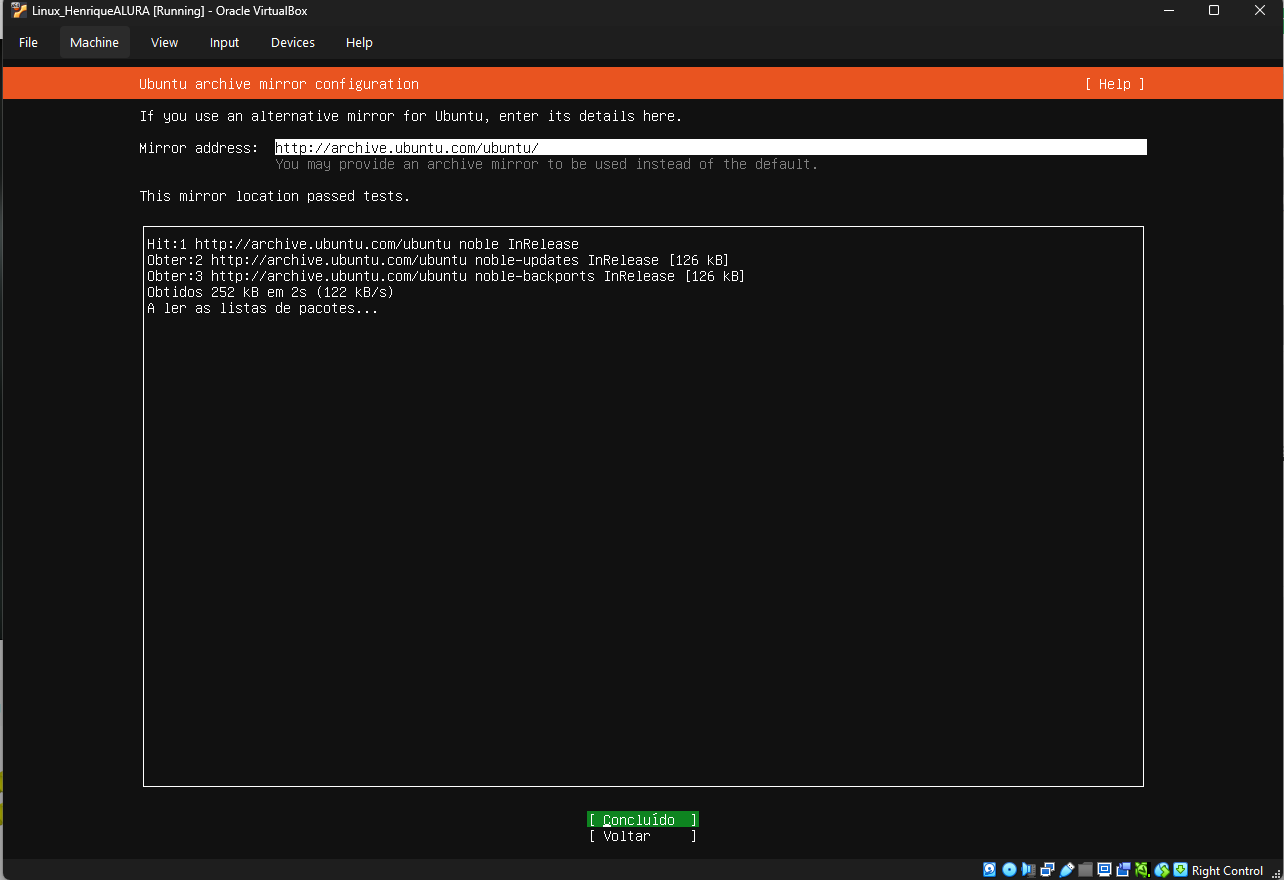
Task: Click the 'Mirror address:' label
Action: 199,148
